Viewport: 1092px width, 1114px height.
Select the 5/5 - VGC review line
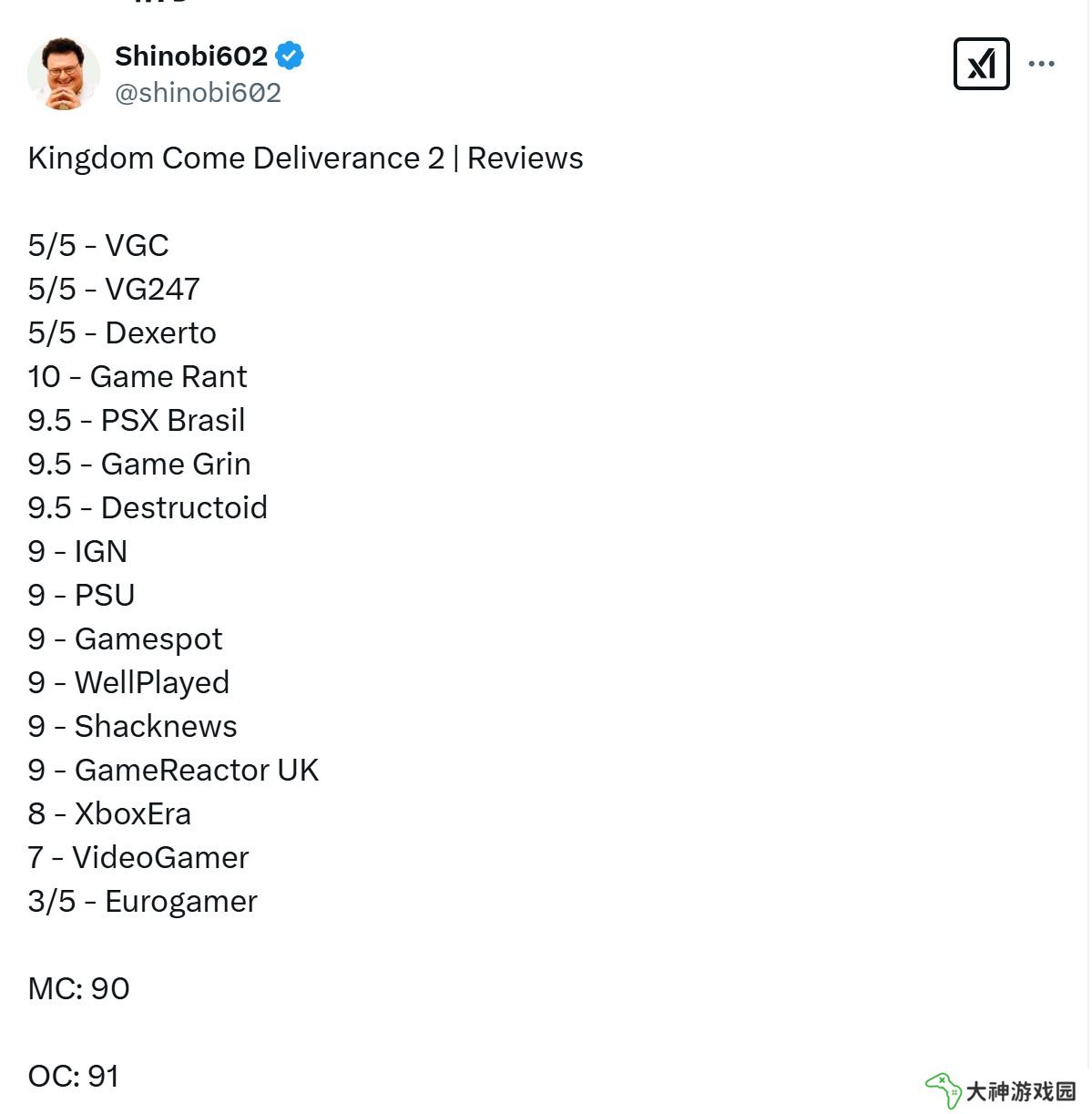[x=98, y=245]
